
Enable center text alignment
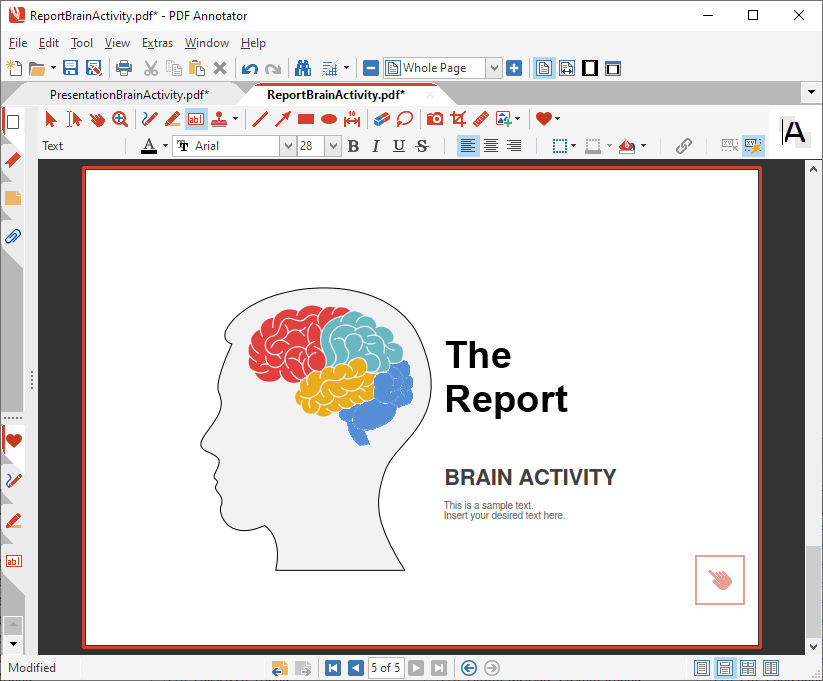pyautogui.click(x=491, y=146)
